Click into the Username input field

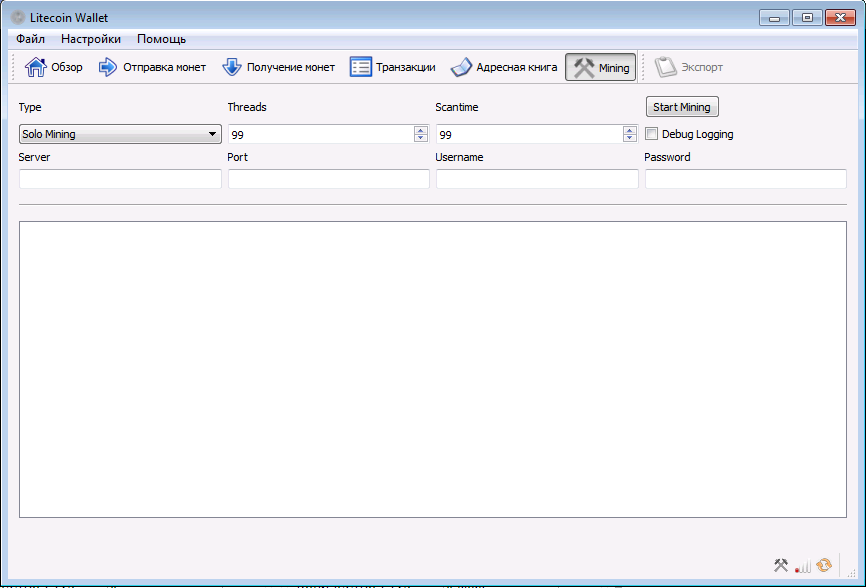[537, 179]
